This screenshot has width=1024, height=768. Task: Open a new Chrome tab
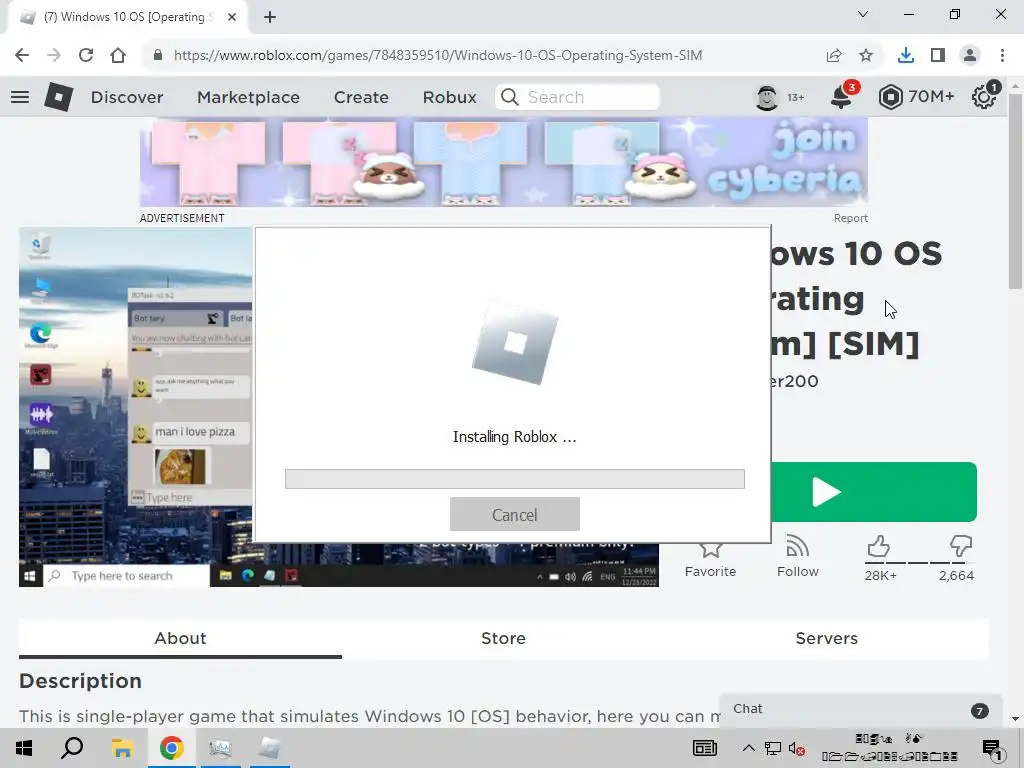pyautogui.click(x=270, y=17)
